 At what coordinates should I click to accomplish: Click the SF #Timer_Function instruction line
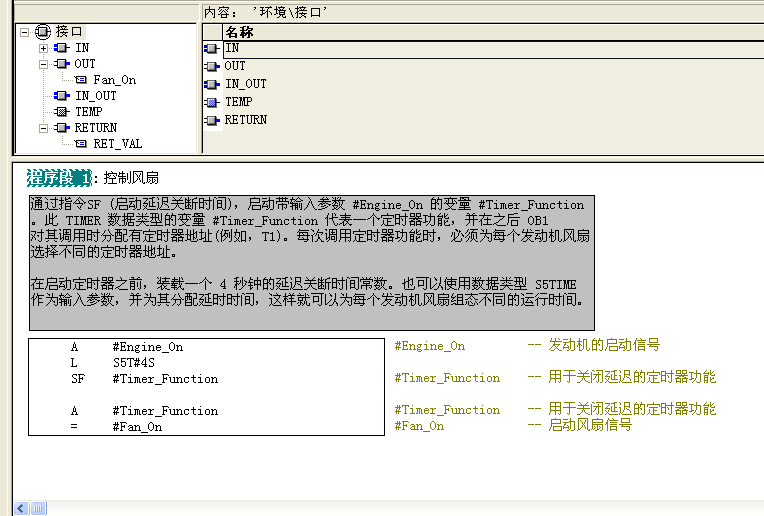[144, 379]
